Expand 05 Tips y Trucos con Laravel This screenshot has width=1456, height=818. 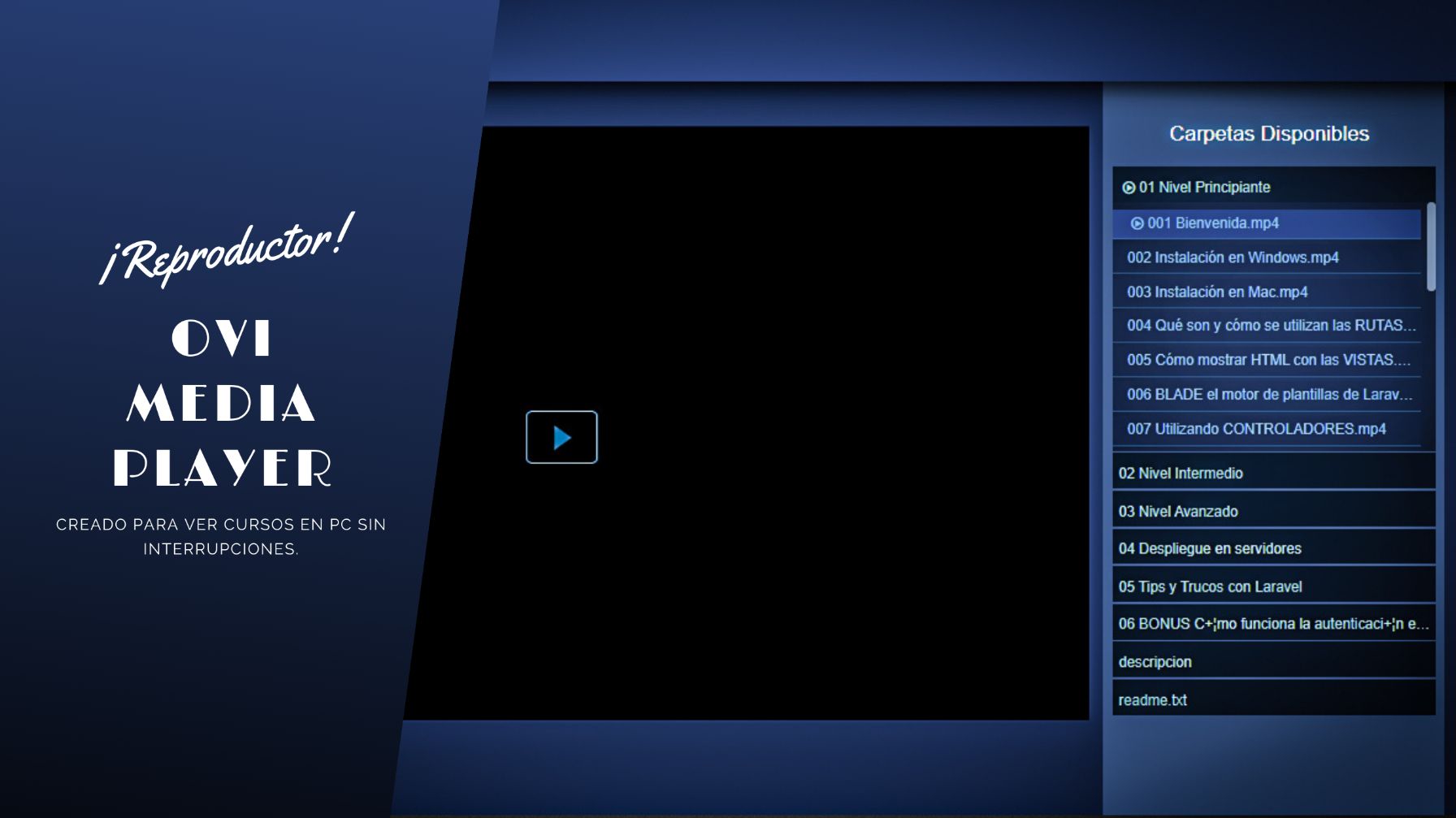pos(1273,586)
